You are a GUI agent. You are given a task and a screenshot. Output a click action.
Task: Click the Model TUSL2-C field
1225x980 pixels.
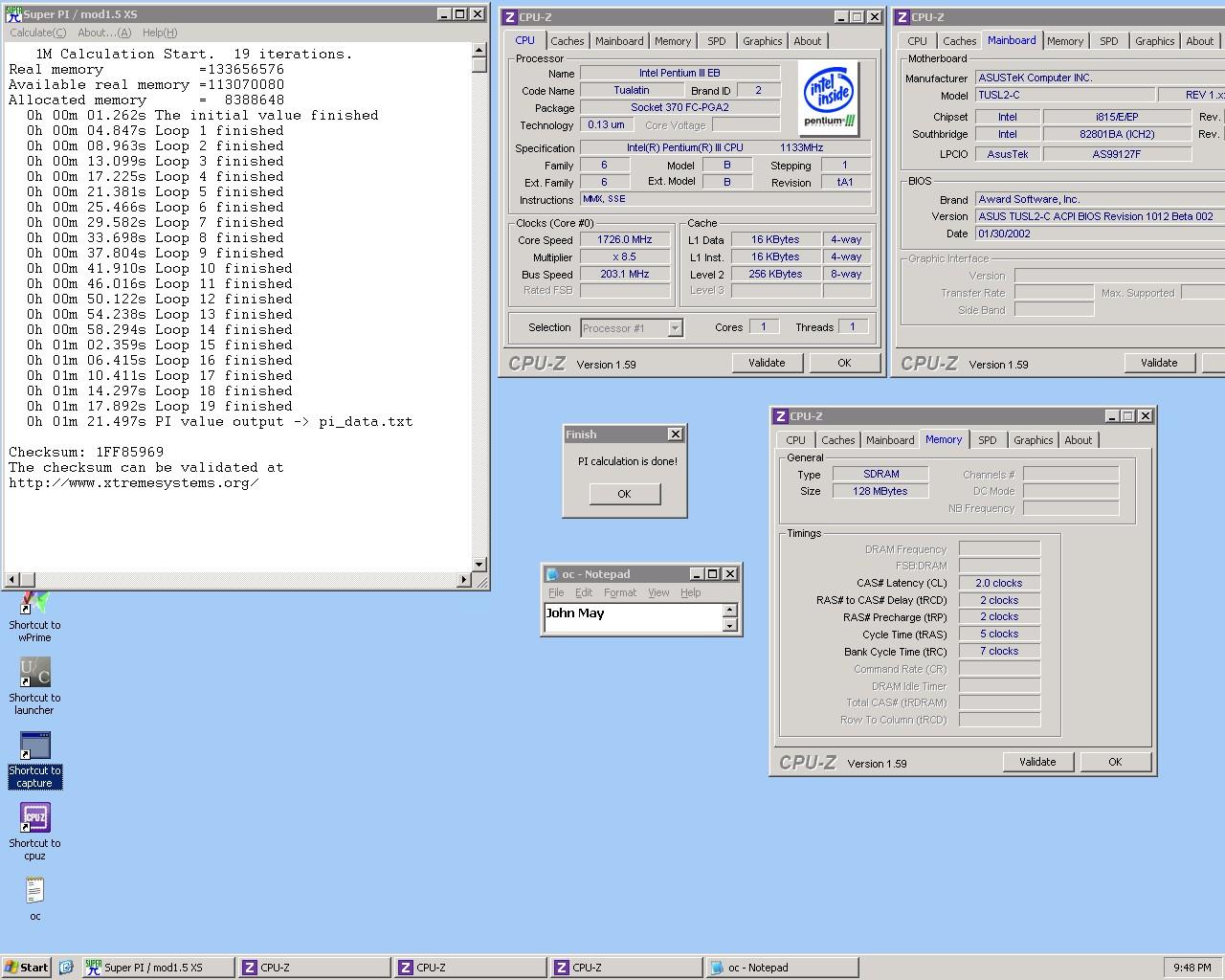point(1063,95)
